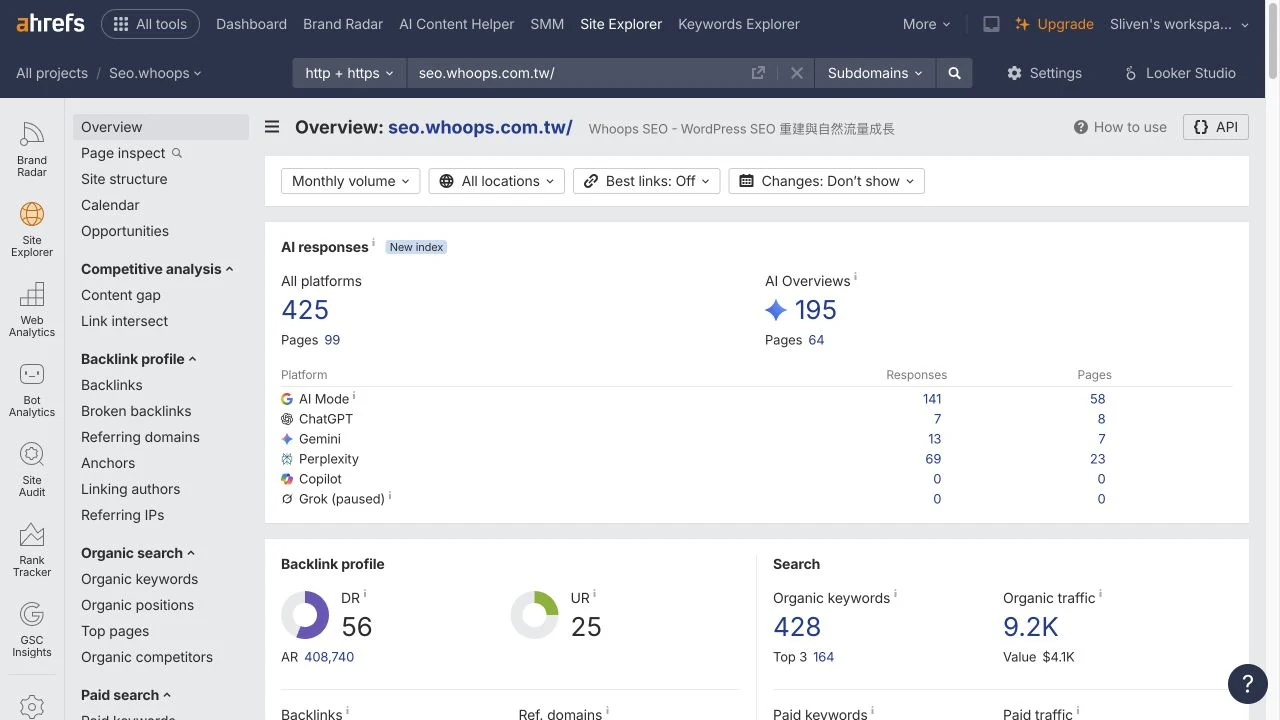Open Web Analytics sidebar icon
The width and height of the screenshot is (1280, 720).
point(32,310)
